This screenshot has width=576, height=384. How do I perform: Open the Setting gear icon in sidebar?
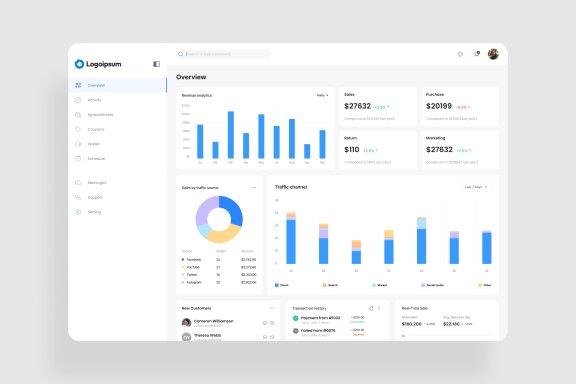78,212
